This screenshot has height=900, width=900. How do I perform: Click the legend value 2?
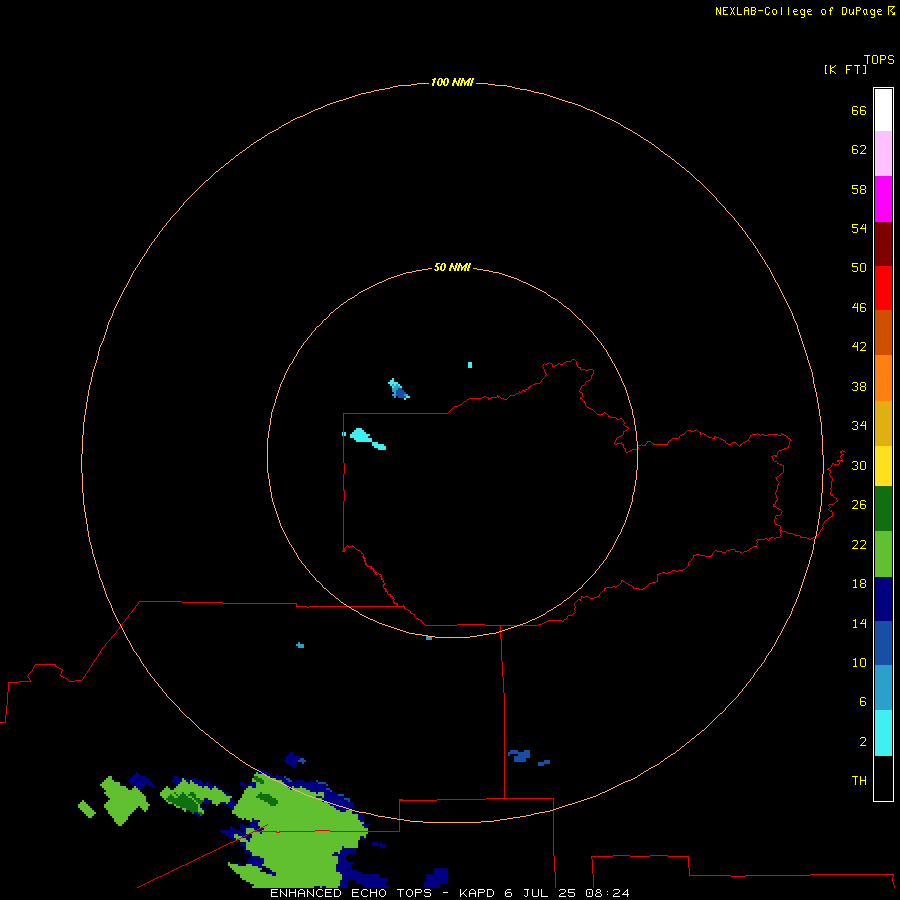tap(863, 741)
